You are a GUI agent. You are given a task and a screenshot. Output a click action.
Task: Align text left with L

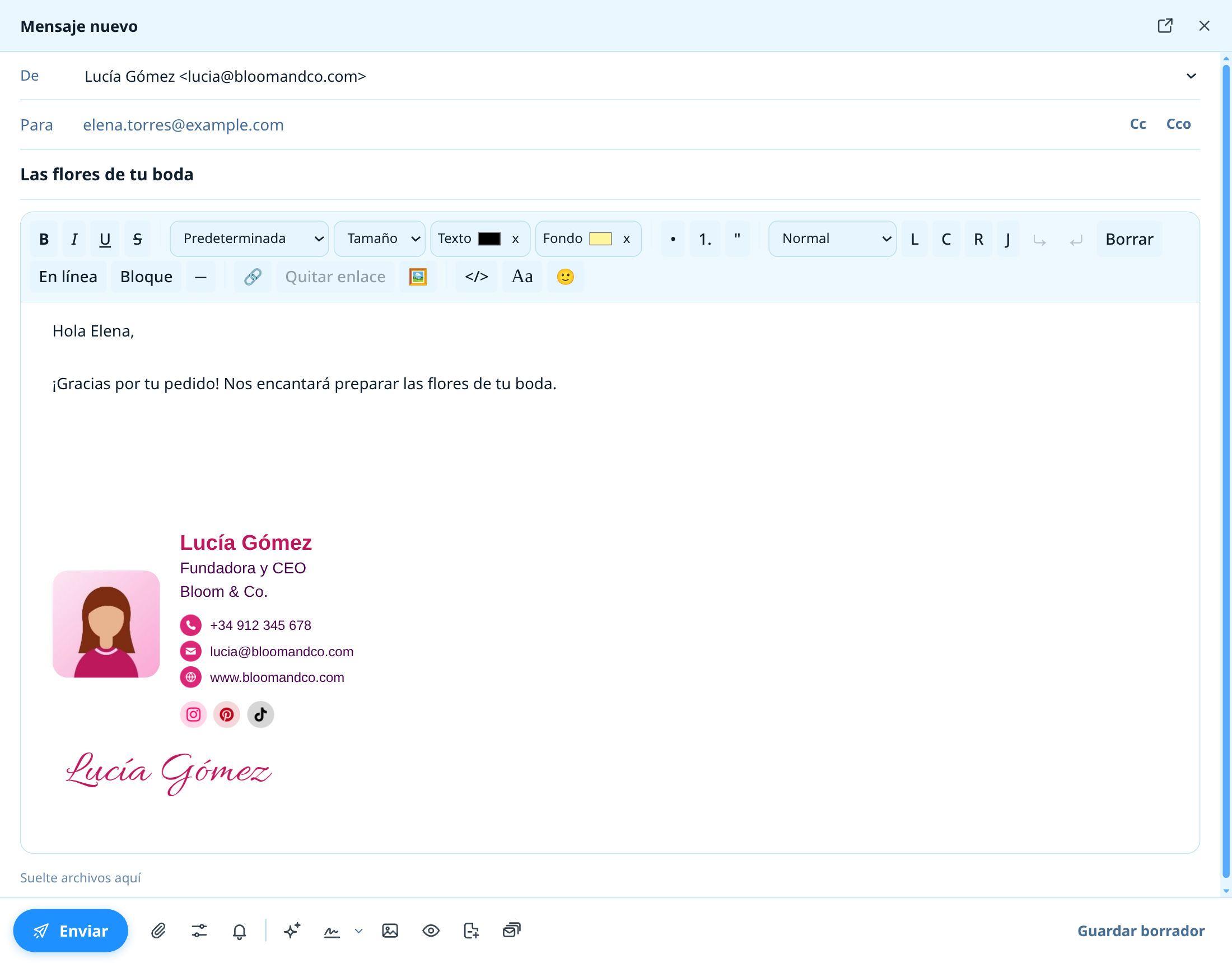click(914, 239)
